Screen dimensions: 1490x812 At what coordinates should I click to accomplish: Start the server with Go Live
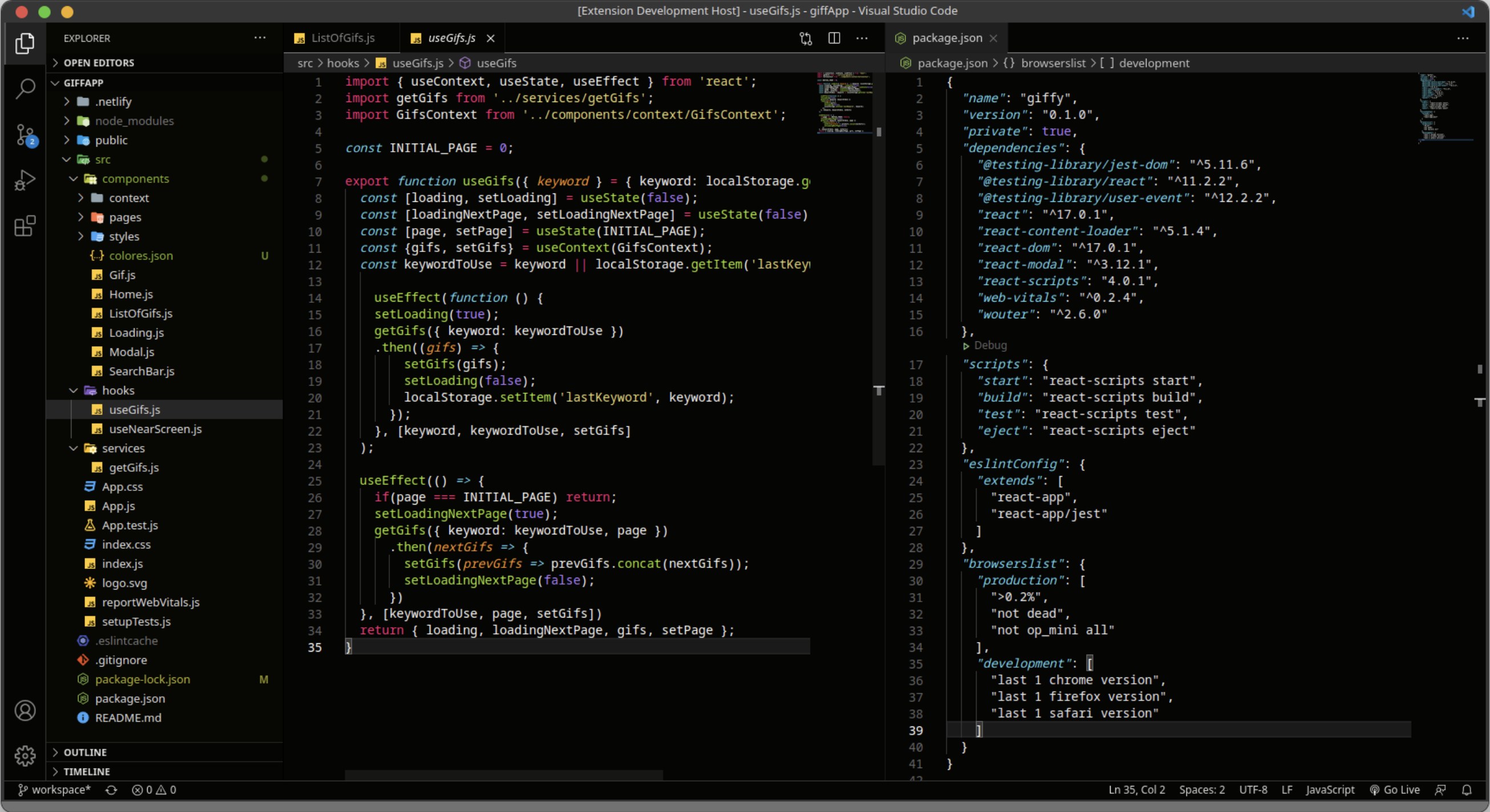point(1396,790)
